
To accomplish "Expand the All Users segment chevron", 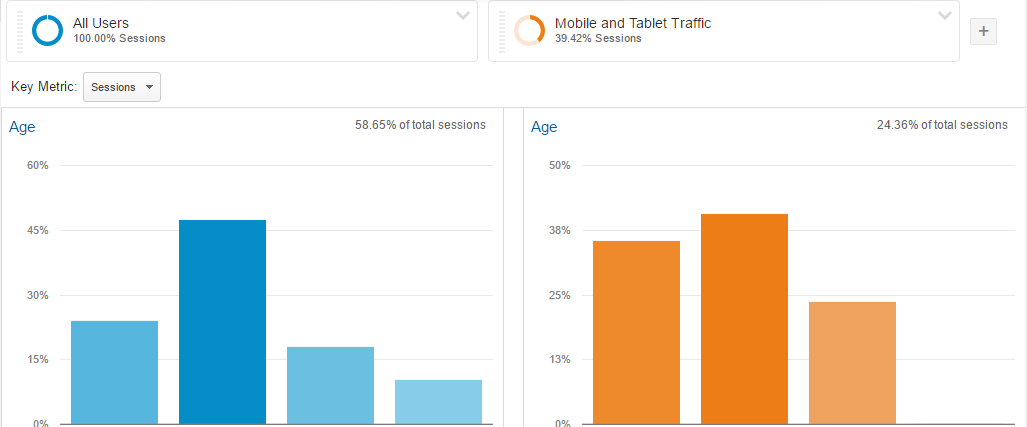I will [x=462, y=16].
